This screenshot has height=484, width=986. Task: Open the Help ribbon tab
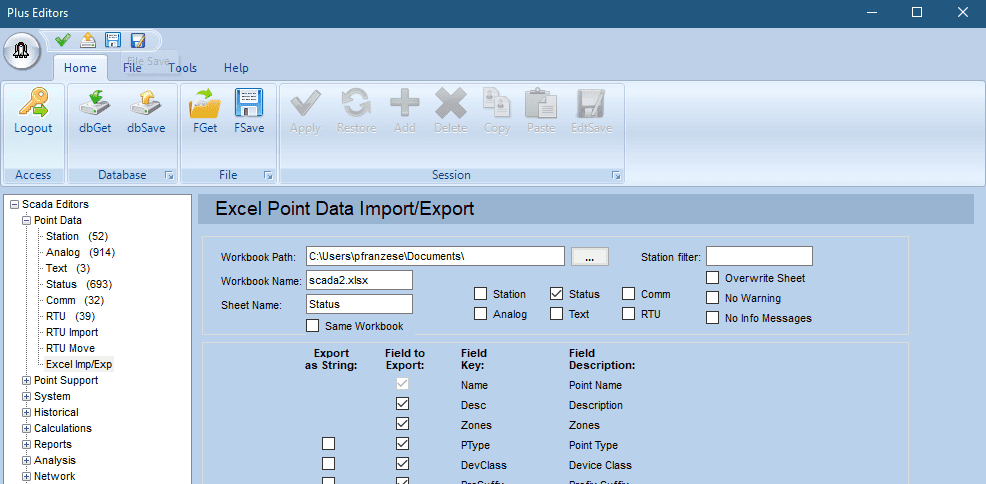coord(236,68)
